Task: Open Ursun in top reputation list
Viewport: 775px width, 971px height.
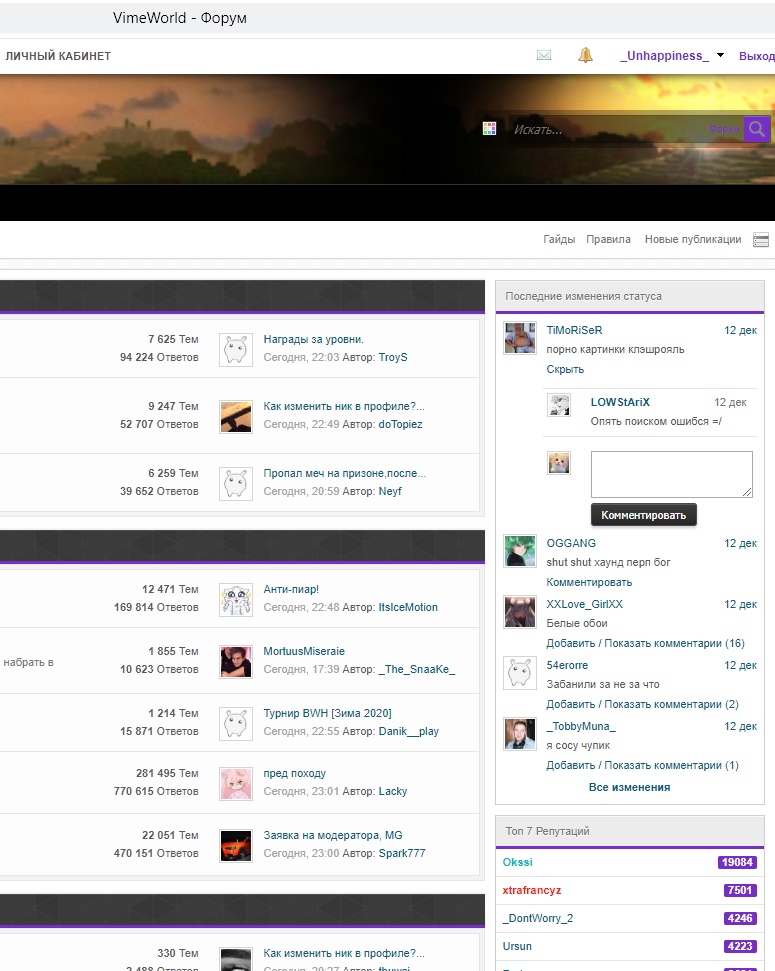Action: coord(517,946)
